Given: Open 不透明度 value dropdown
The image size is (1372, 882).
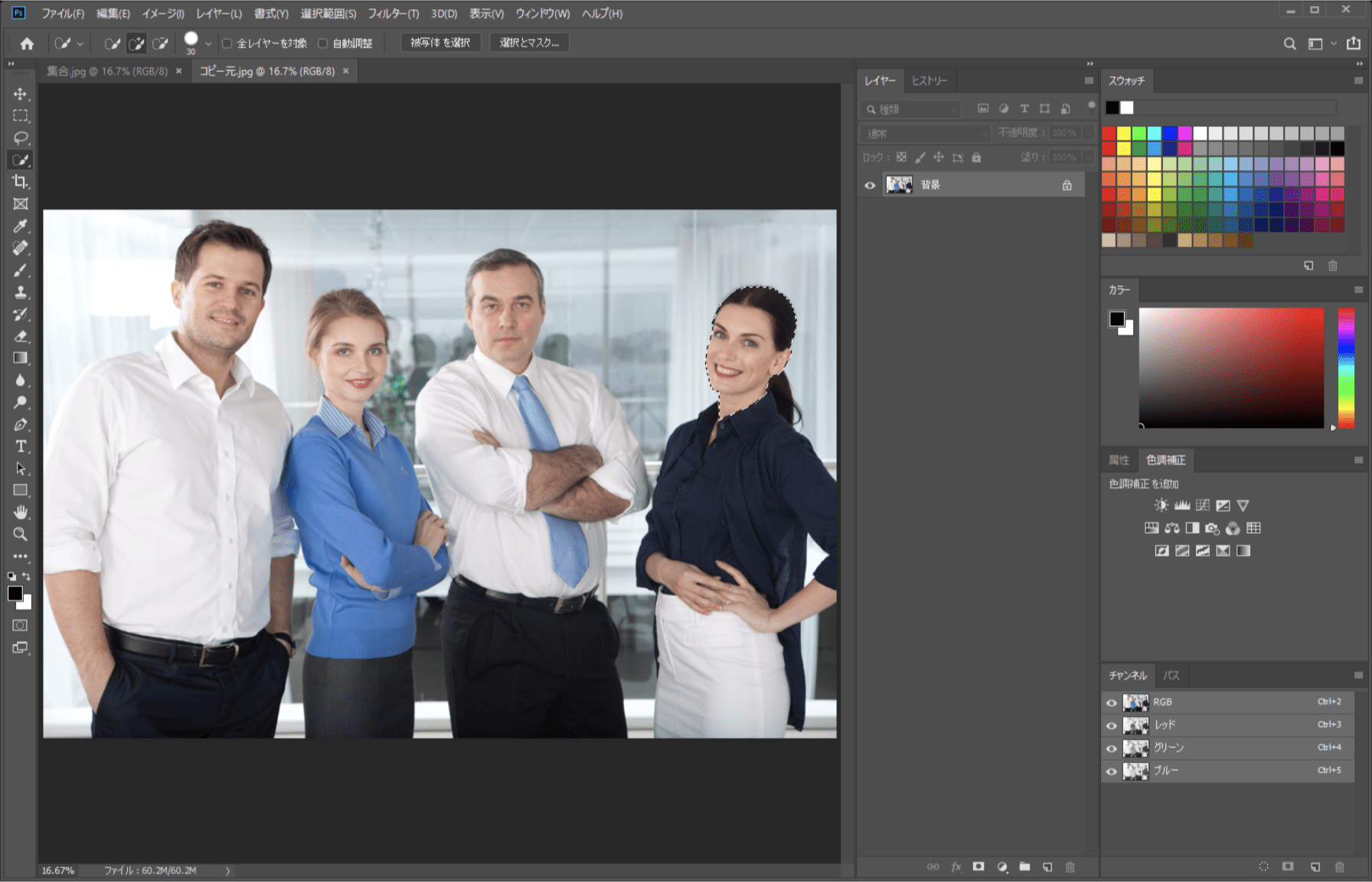Looking at the screenshot, I should 1087,133.
